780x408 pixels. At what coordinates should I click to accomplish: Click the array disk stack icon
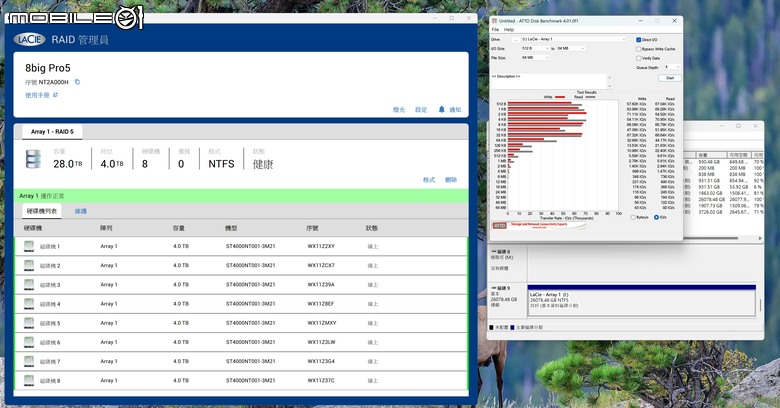33,159
